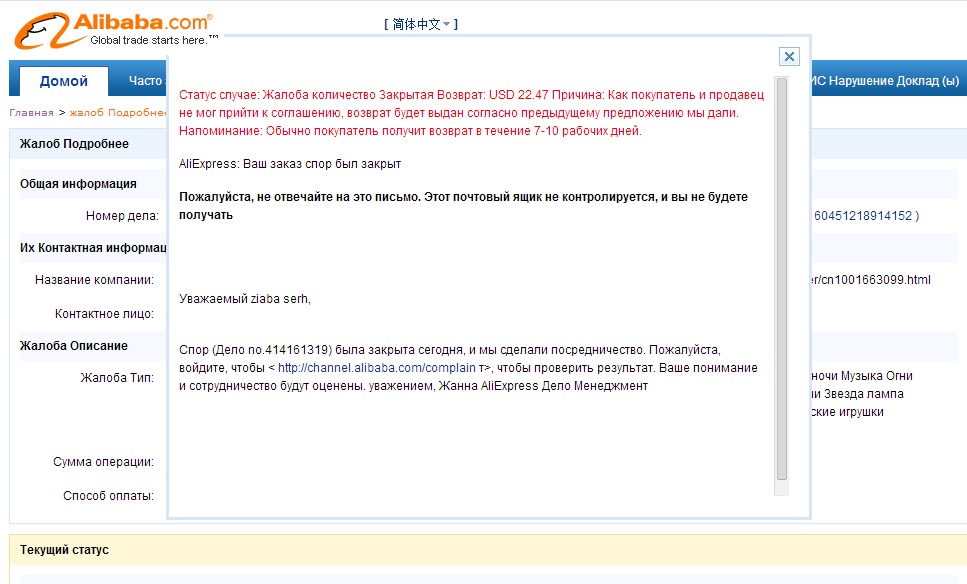
Task: Click the Текущий статус heading
Action: point(64,550)
